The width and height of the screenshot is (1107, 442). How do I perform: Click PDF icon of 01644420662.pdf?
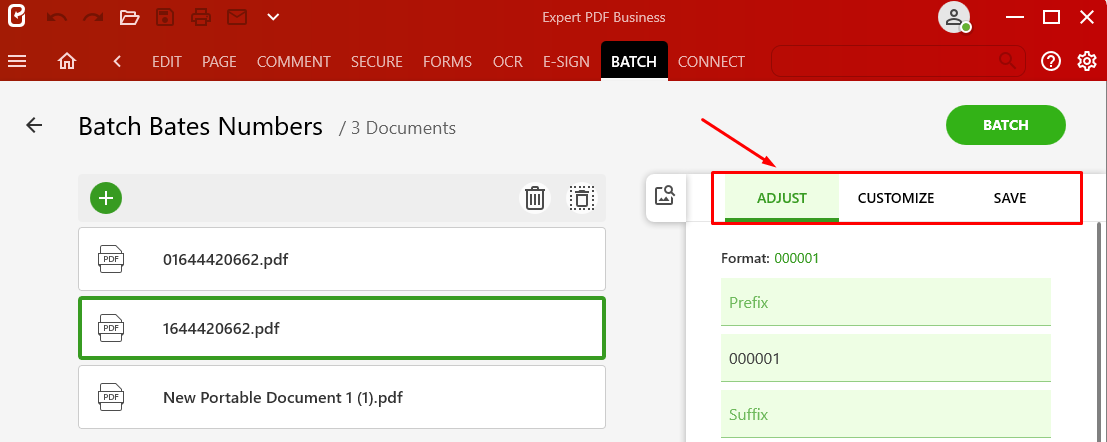coord(111,259)
